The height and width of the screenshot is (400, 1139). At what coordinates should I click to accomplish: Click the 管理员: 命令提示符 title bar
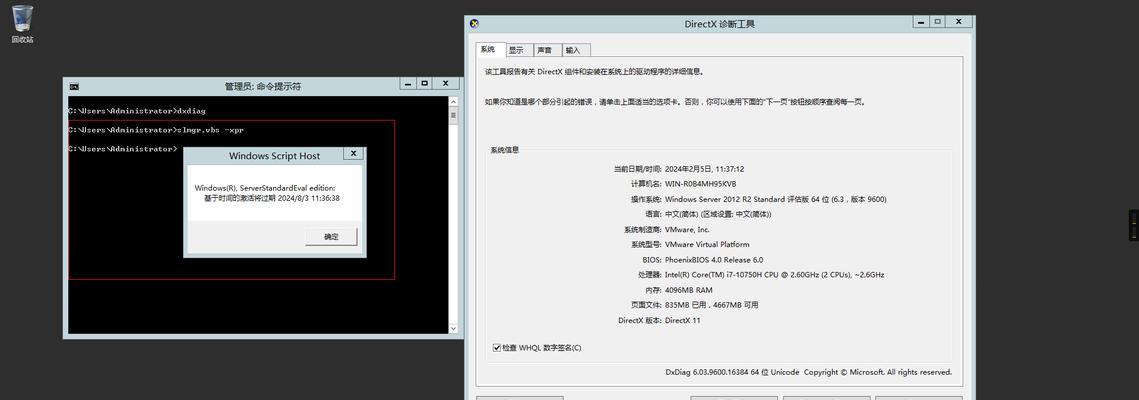262,86
